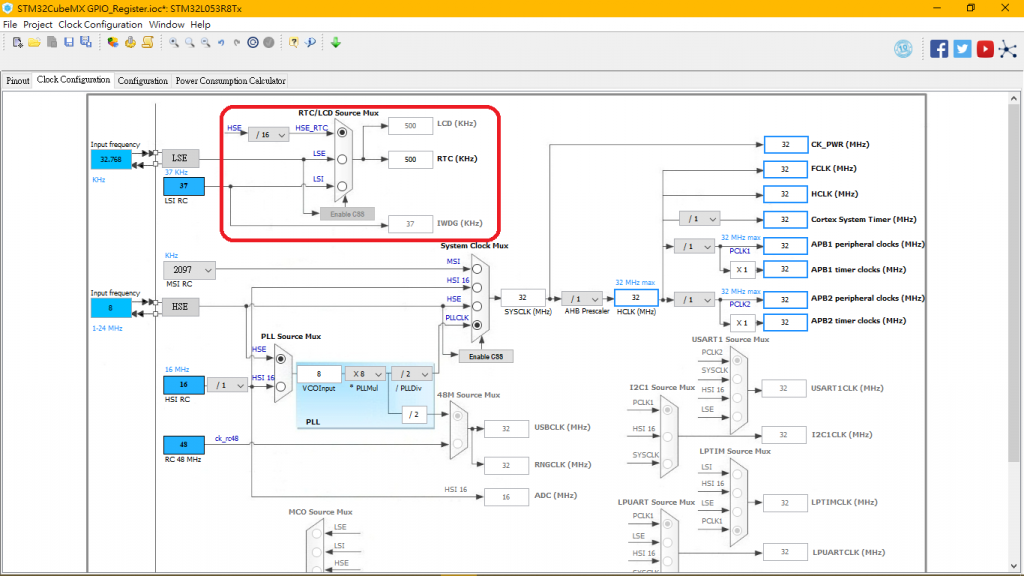This screenshot has width=1024, height=576.
Task: Open the File menu
Action: [x=10, y=24]
